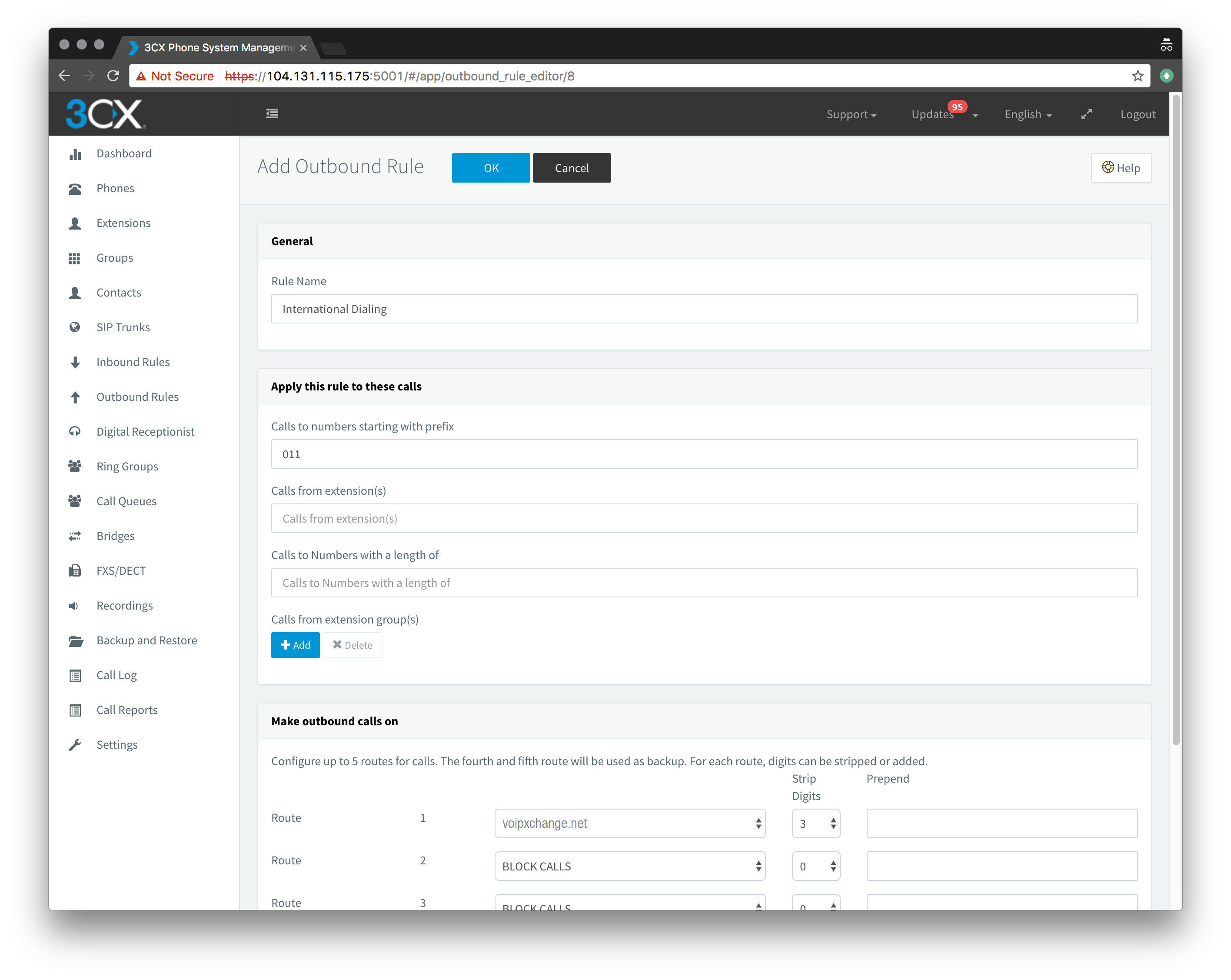Screen dimensions: 1231x980
Task: Click the Cancel button
Action: pyautogui.click(x=572, y=168)
